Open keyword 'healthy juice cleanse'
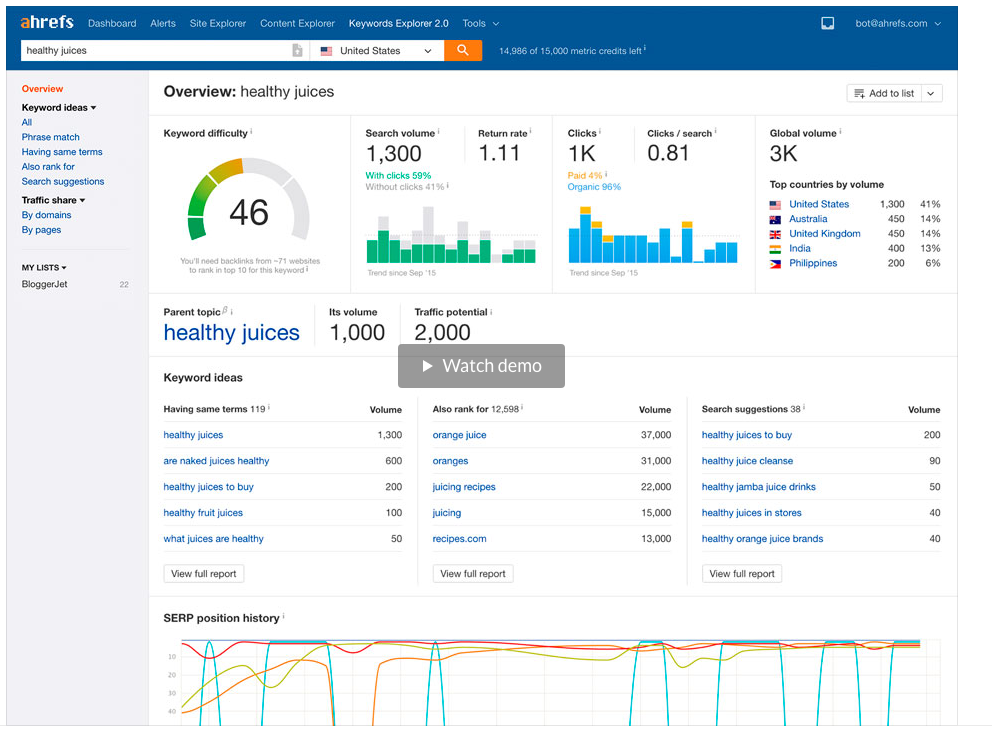This screenshot has height=731, width=992. click(x=747, y=461)
